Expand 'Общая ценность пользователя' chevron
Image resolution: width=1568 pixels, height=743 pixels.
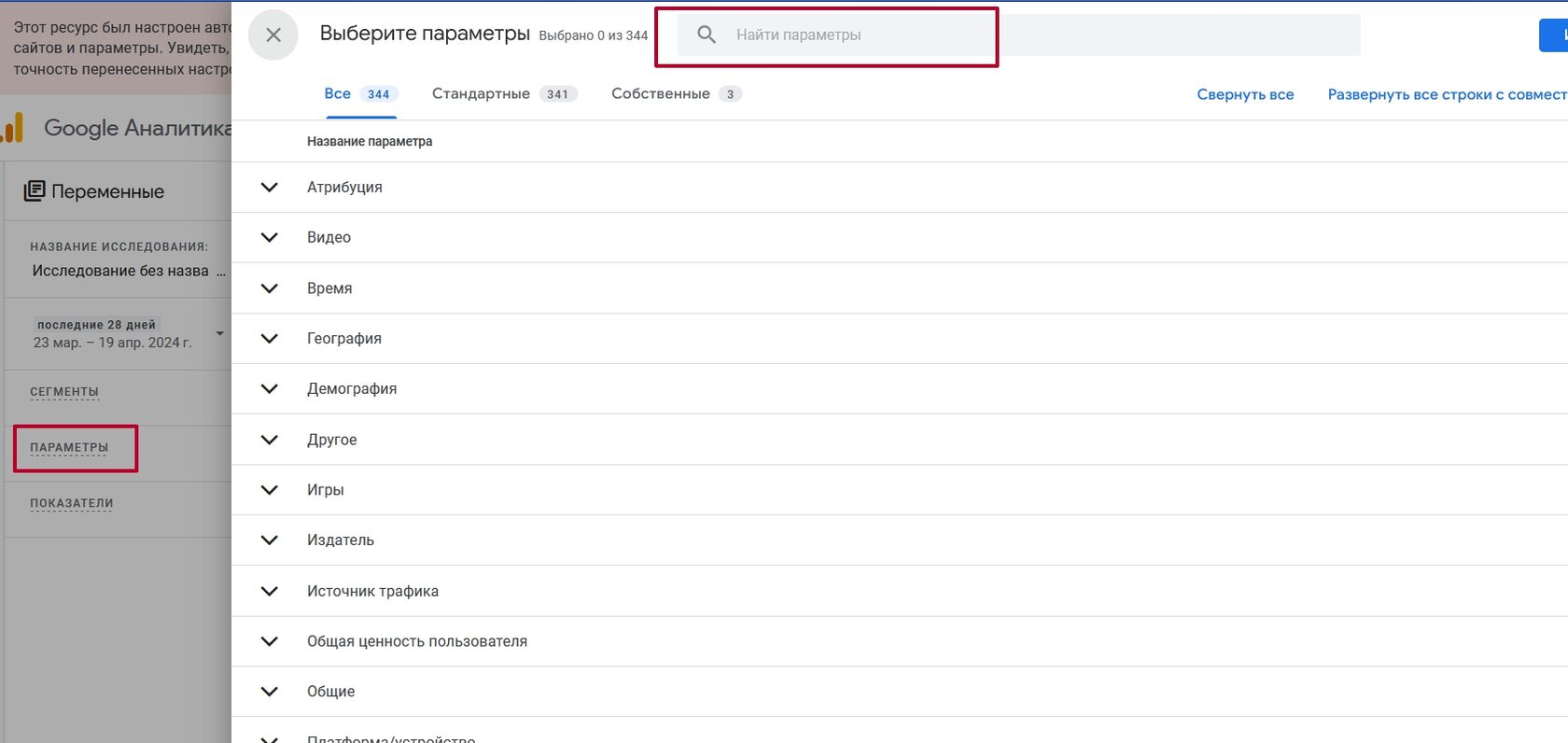[270, 641]
